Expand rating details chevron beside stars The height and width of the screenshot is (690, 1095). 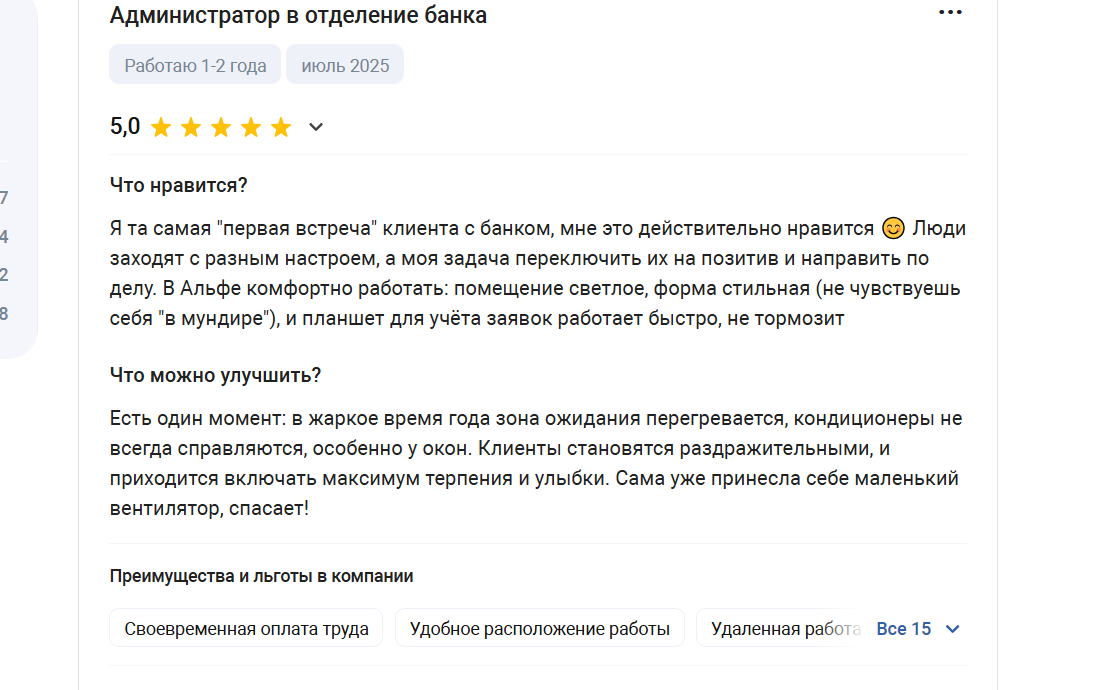point(316,127)
